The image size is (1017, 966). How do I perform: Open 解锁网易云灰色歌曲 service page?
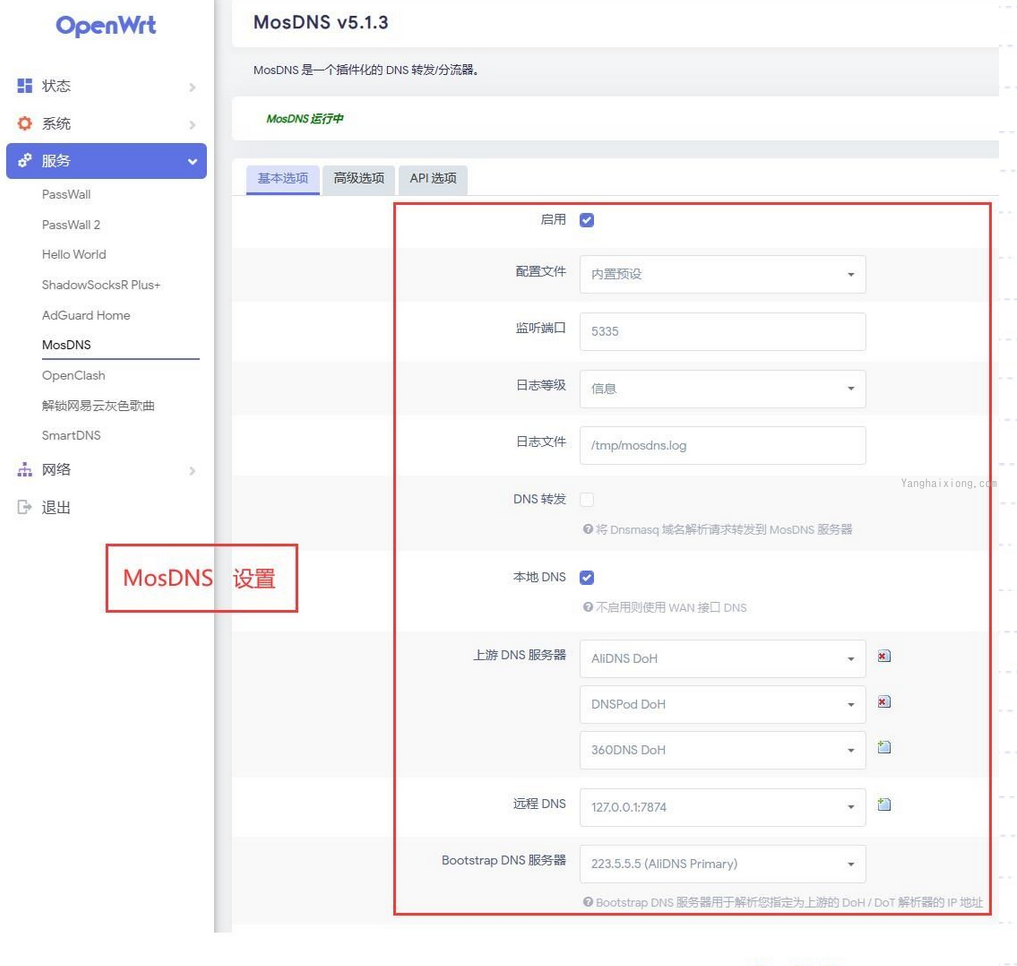[x=98, y=405]
